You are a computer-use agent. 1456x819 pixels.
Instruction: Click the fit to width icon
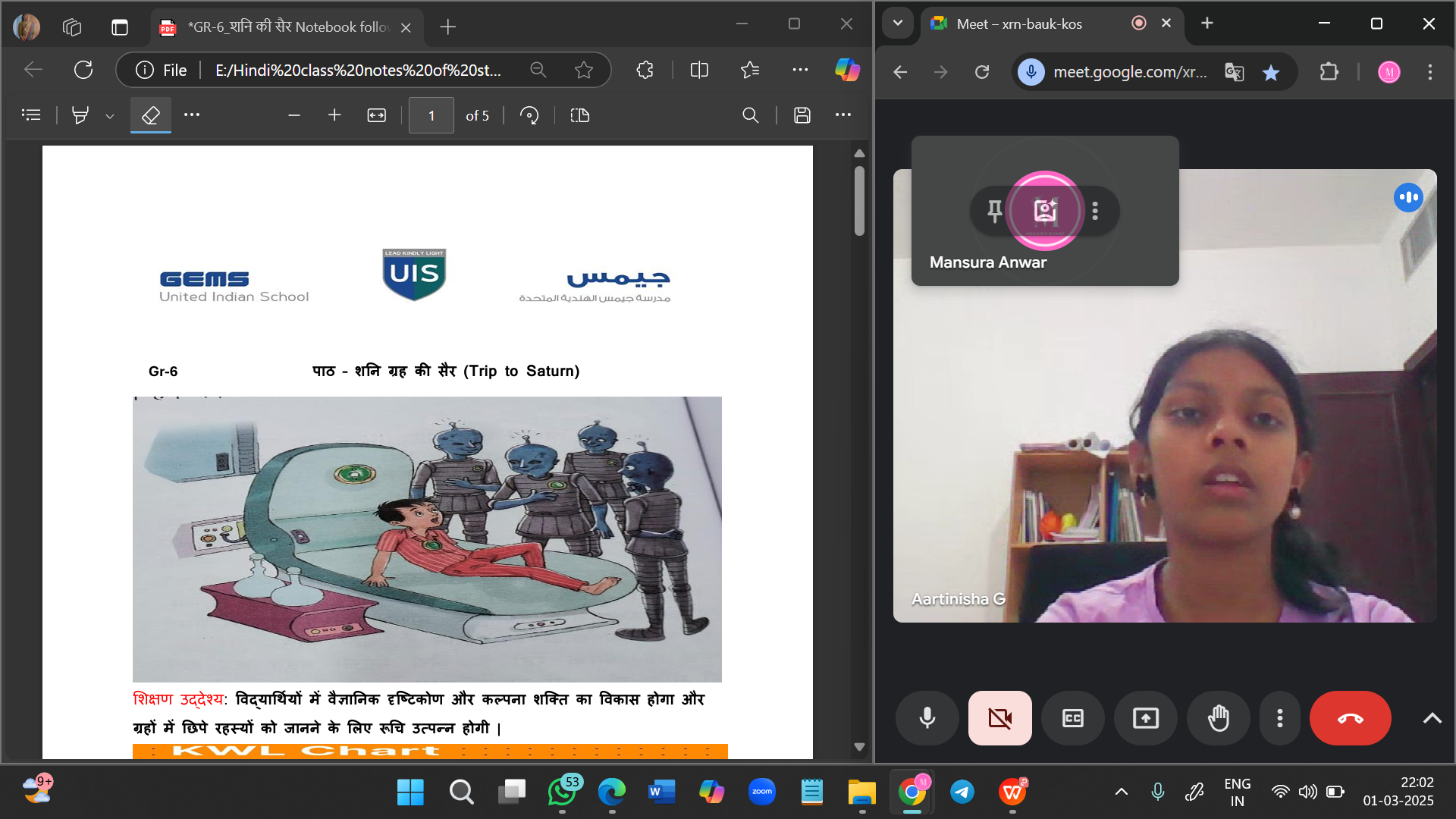(x=376, y=115)
